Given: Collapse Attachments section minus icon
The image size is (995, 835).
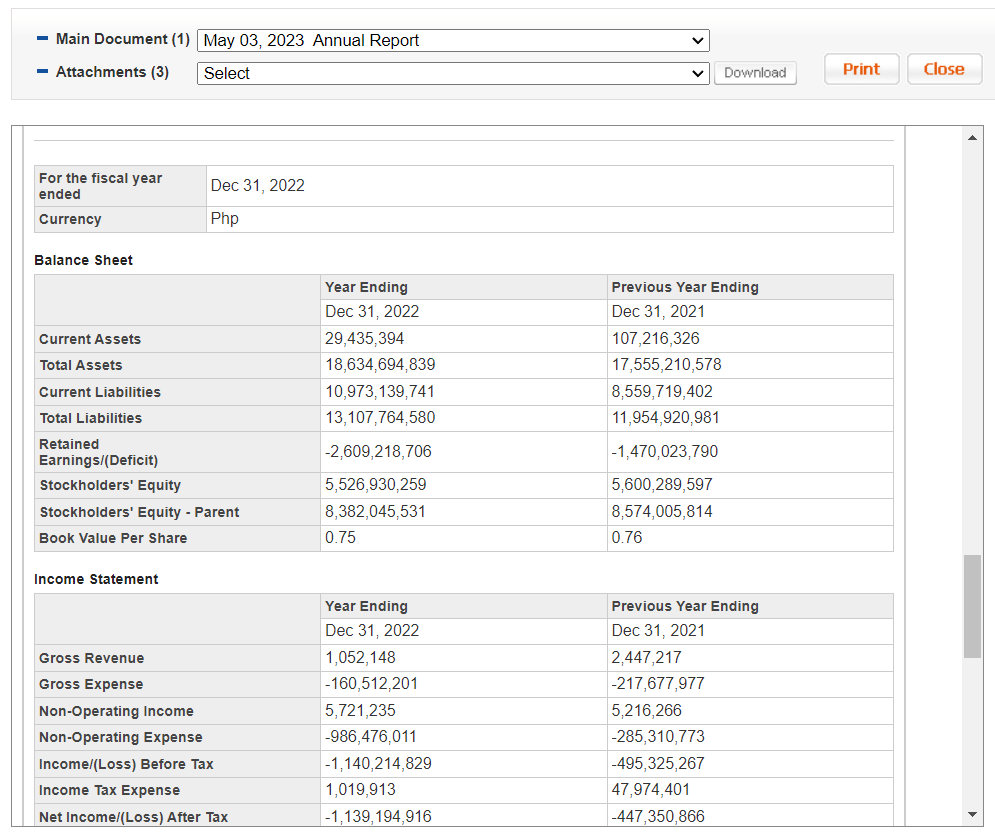Looking at the screenshot, I should click(43, 72).
